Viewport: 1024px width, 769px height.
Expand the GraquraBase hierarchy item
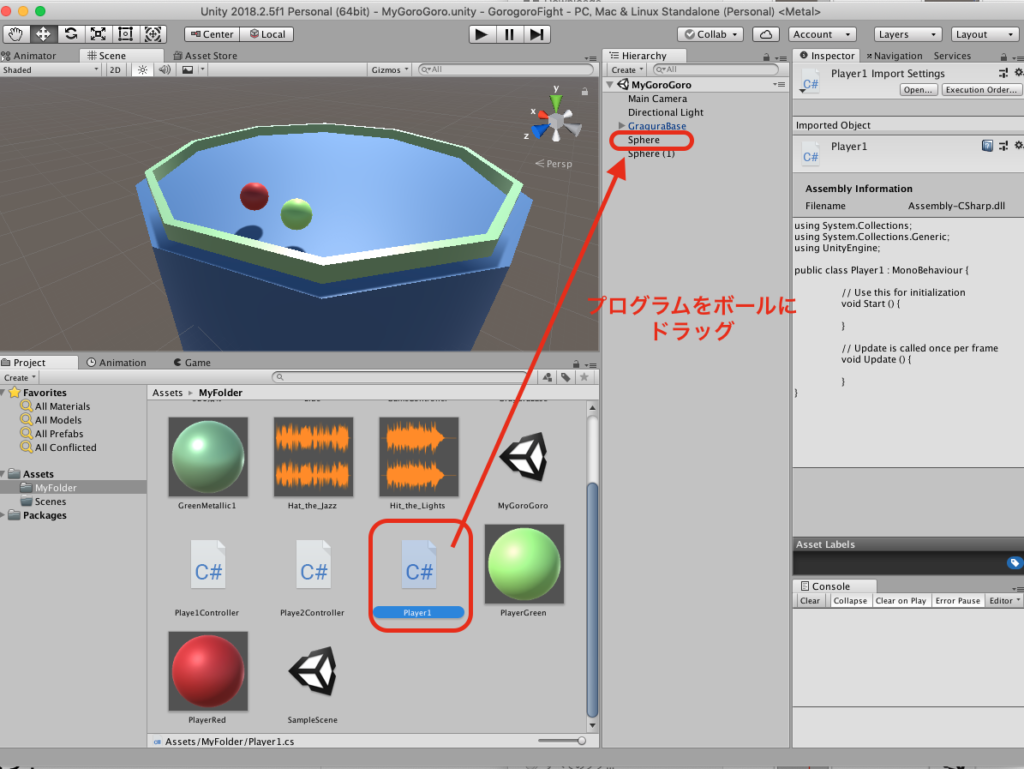click(622, 126)
